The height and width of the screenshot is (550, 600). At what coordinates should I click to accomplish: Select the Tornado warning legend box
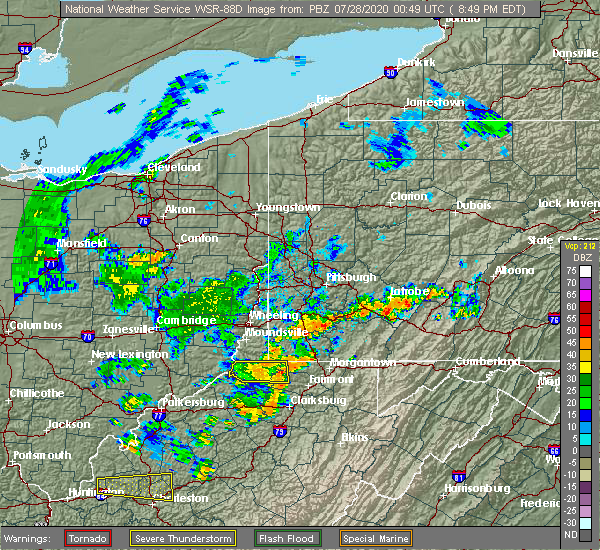coord(88,539)
